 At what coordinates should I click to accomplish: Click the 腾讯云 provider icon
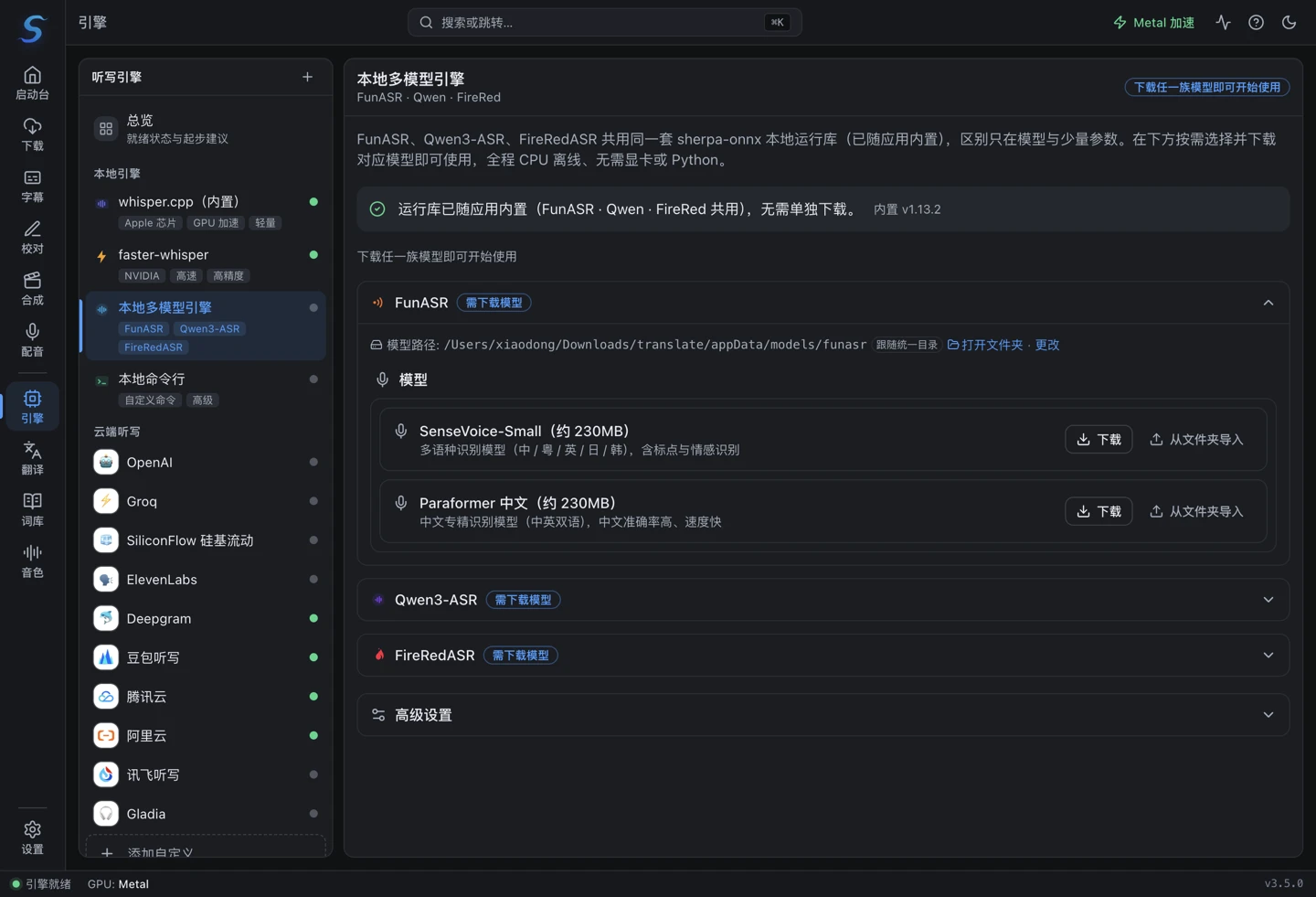click(106, 696)
